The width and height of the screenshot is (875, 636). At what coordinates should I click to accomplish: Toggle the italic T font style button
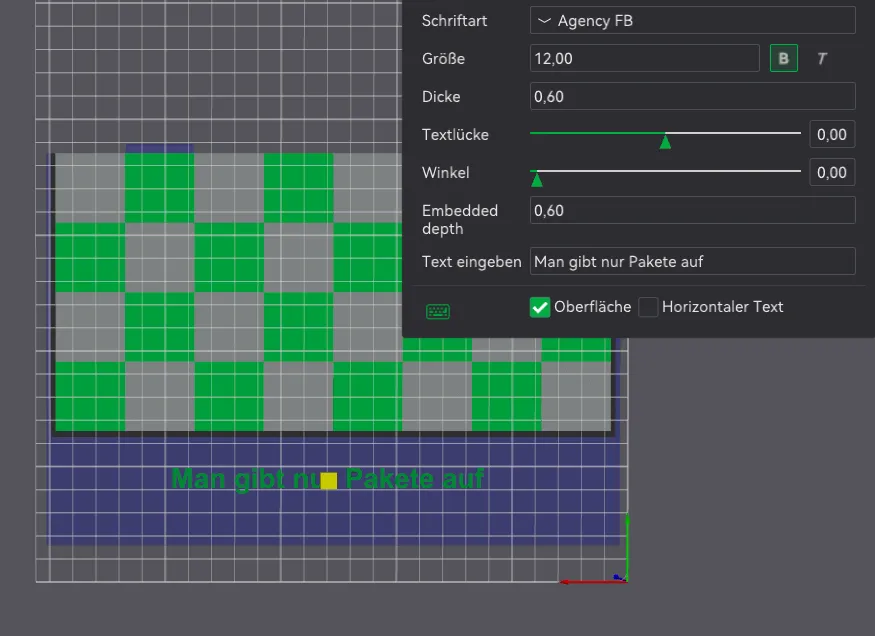[821, 59]
